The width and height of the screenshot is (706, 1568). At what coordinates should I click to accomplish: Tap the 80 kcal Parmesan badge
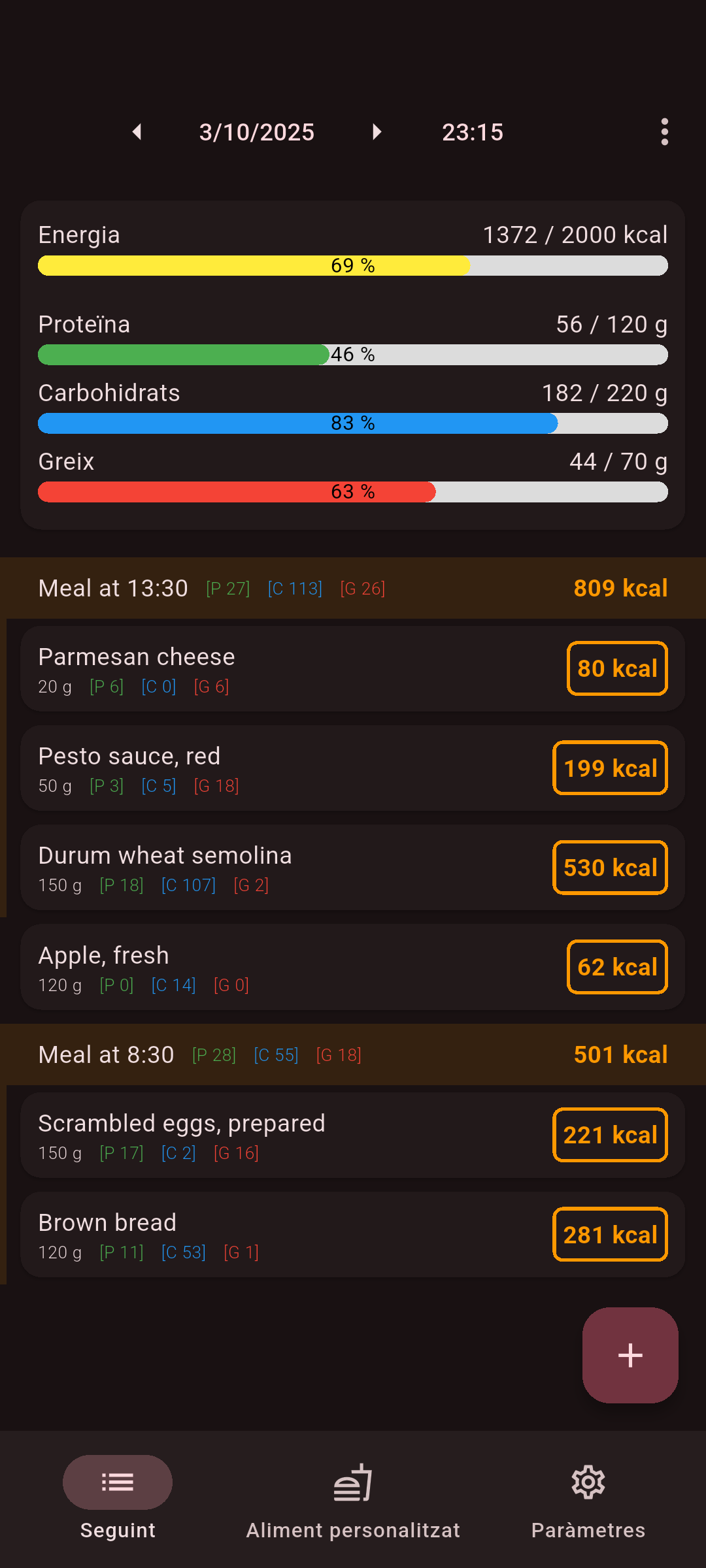617,668
